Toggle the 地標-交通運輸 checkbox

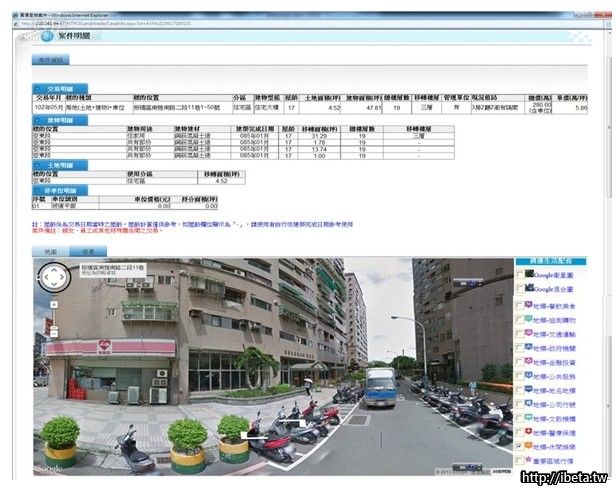pyautogui.click(x=519, y=336)
